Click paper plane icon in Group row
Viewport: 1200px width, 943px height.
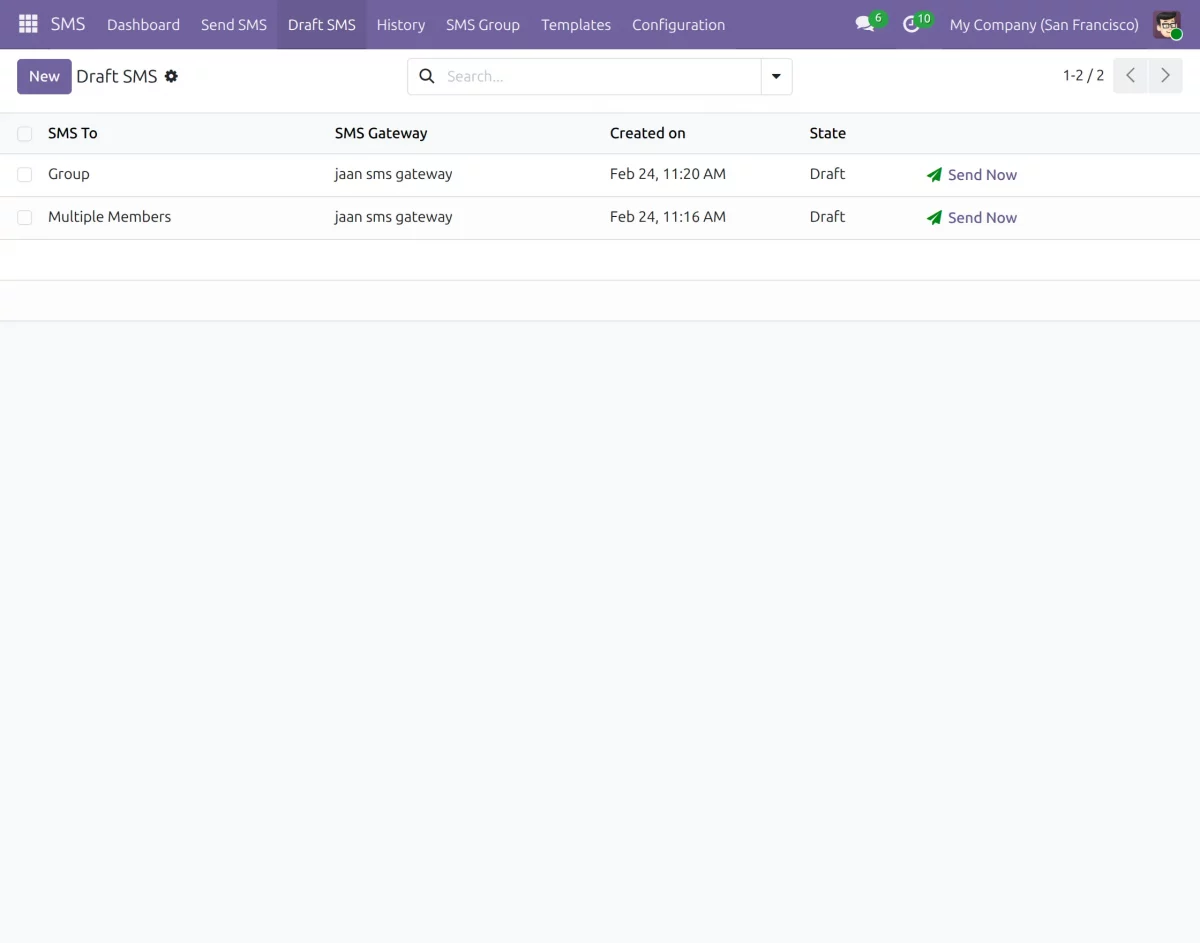[x=934, y=175]
